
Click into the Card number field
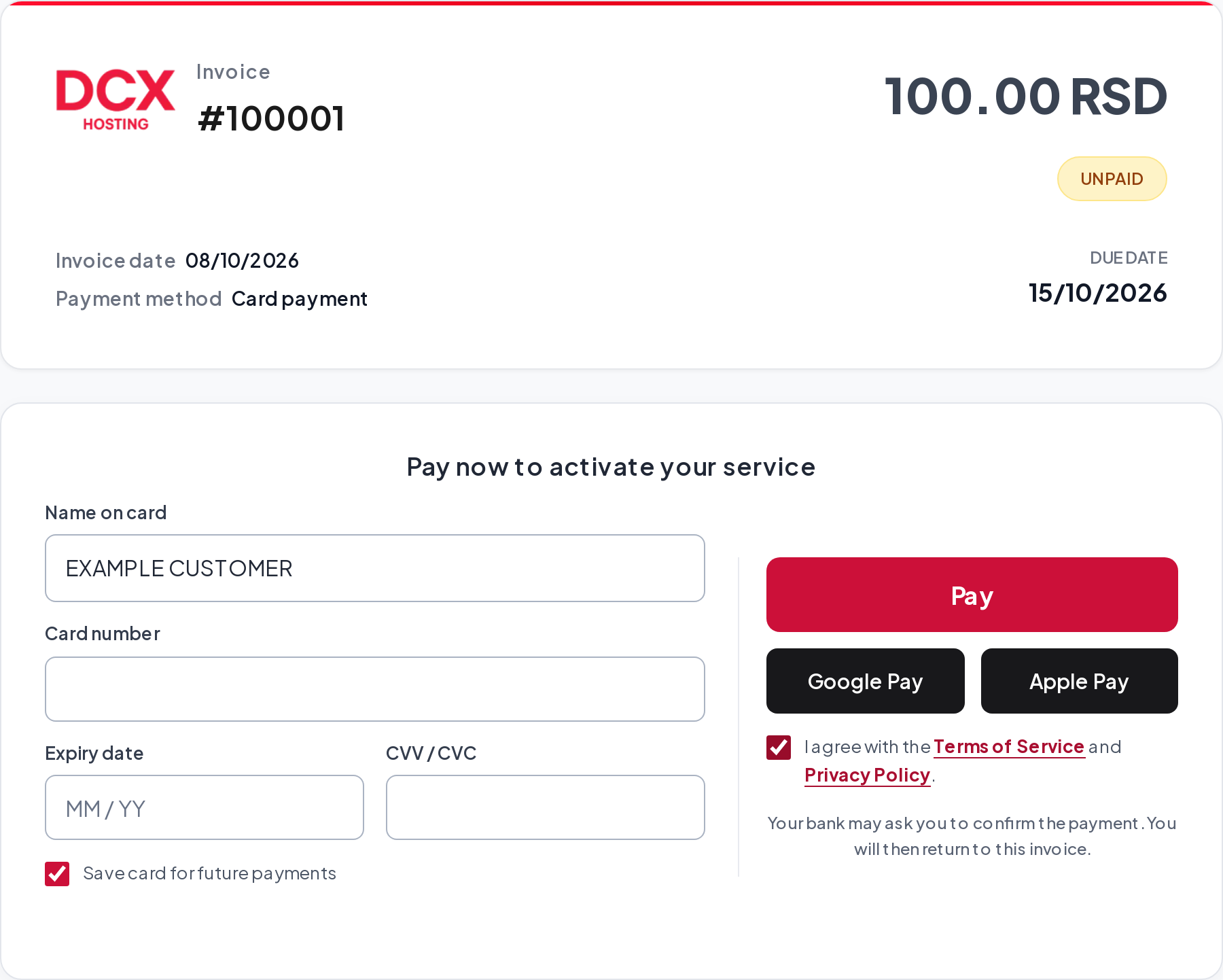[x=375, y=689]
